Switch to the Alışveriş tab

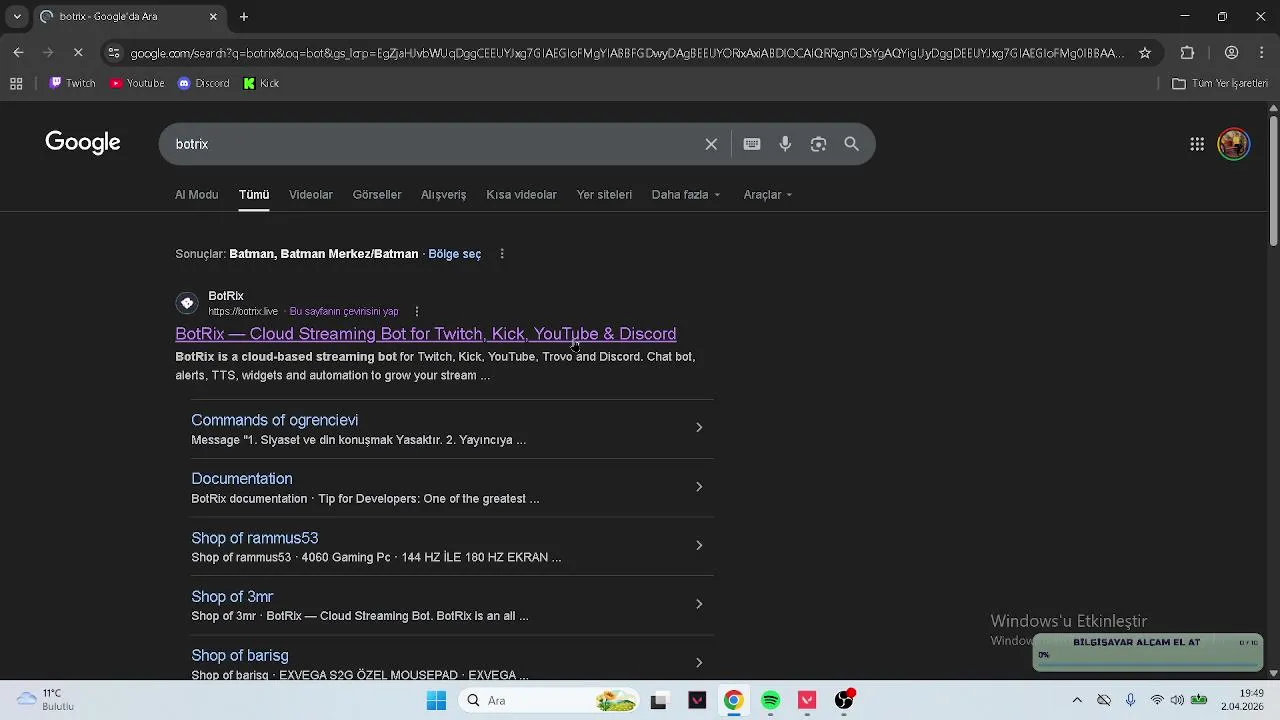click(443, 195)
